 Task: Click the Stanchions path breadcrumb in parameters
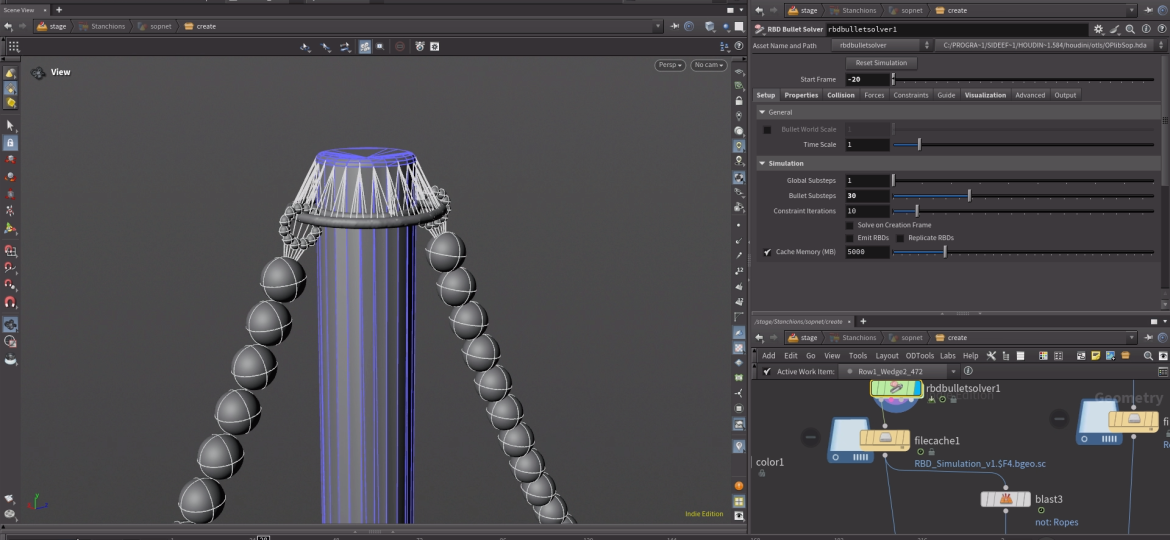tap(858, 10)
